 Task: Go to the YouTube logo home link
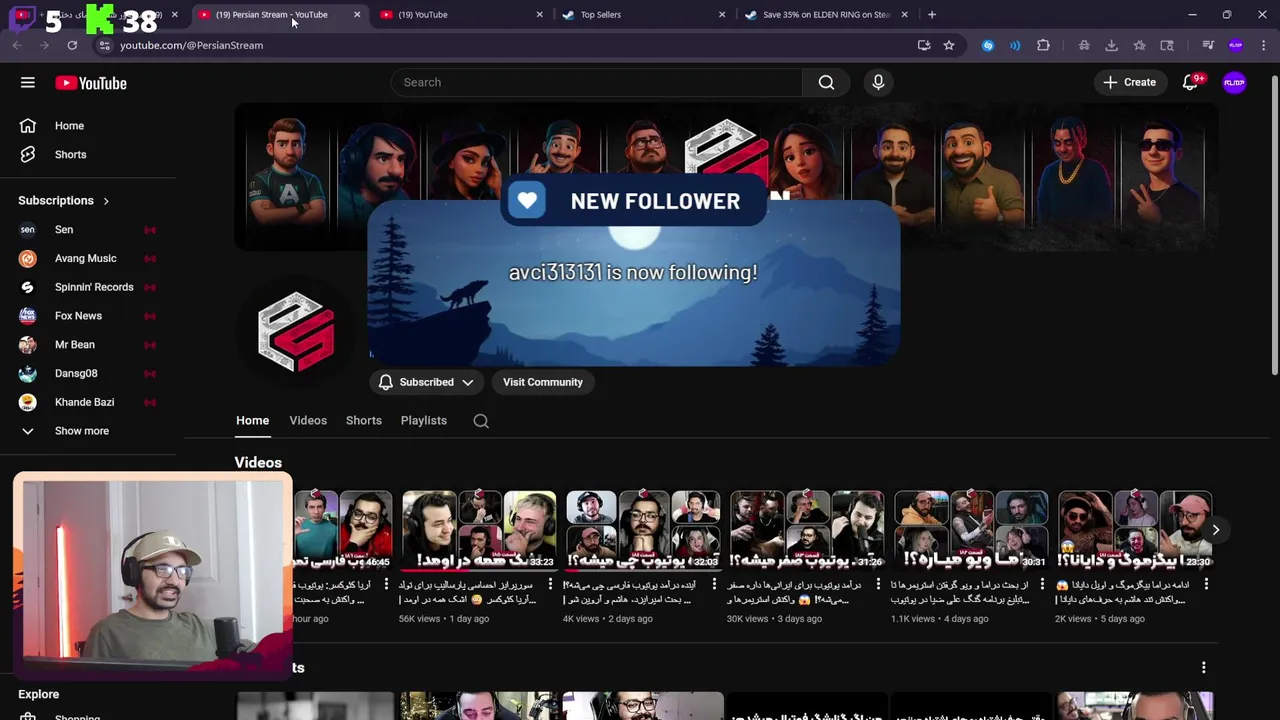[x=91, y=83]
